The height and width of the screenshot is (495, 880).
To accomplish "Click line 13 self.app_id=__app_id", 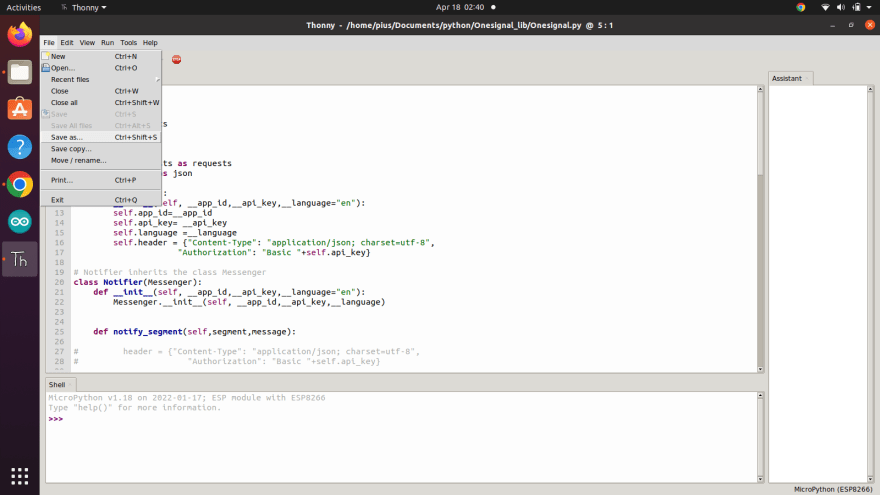I will click(163, 213).
